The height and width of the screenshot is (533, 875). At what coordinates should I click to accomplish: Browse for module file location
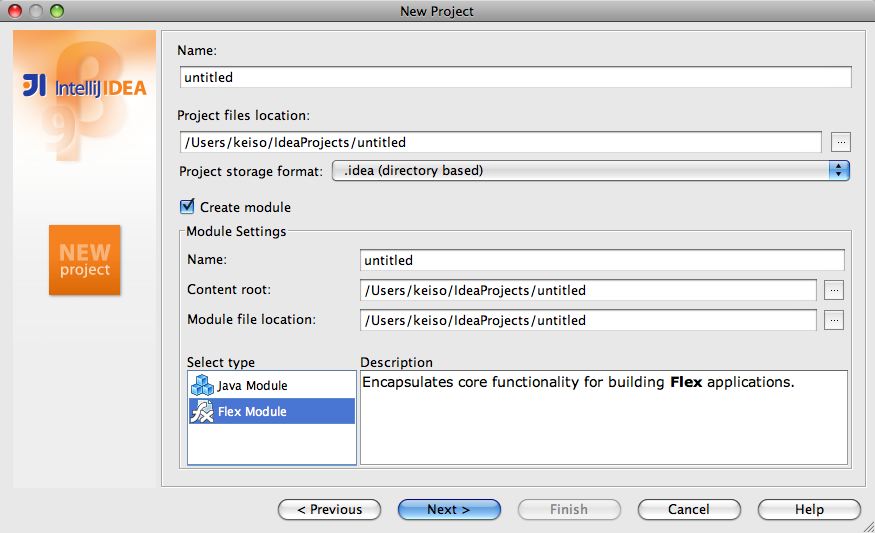834,320
